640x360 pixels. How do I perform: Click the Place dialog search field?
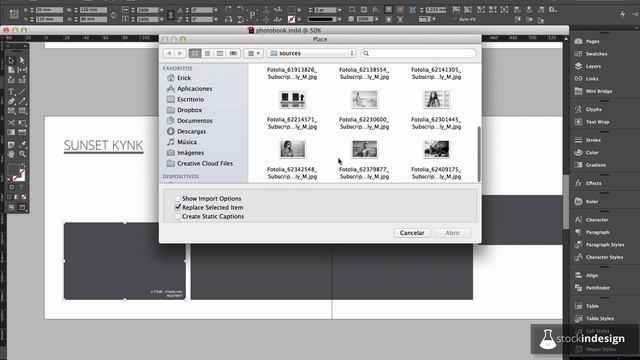418,53
